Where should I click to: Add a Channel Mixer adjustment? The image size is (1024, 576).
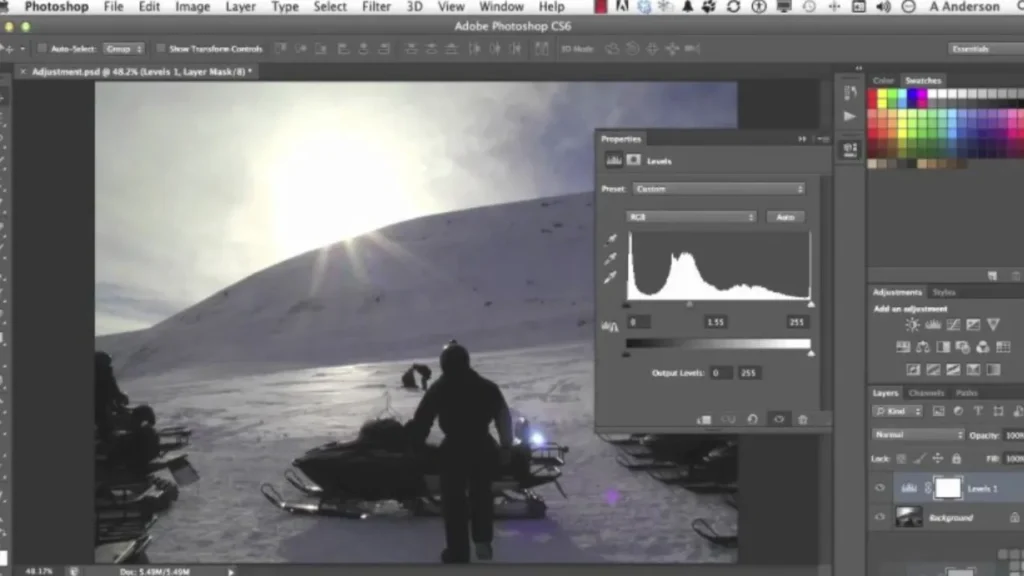[x=983, y=347]
